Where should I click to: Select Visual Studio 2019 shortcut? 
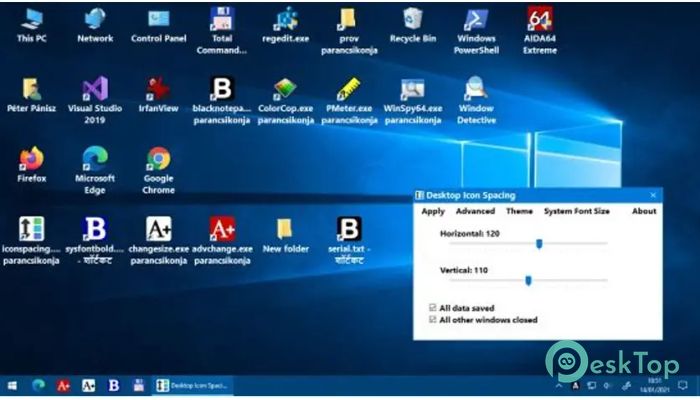pyautogui.click(x=95, y=100)
